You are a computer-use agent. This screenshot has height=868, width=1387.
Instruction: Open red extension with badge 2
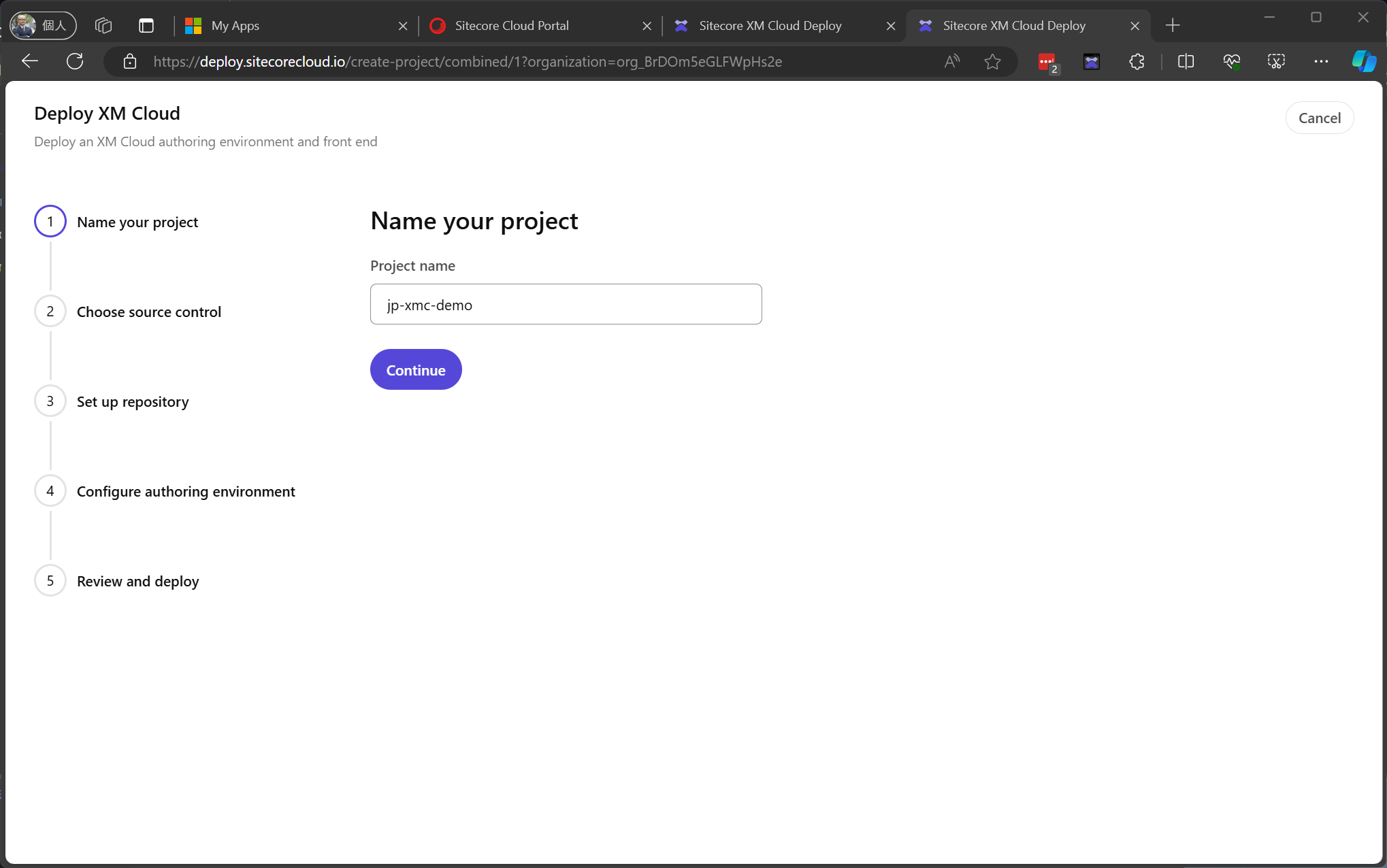[x=1047, y=63]
